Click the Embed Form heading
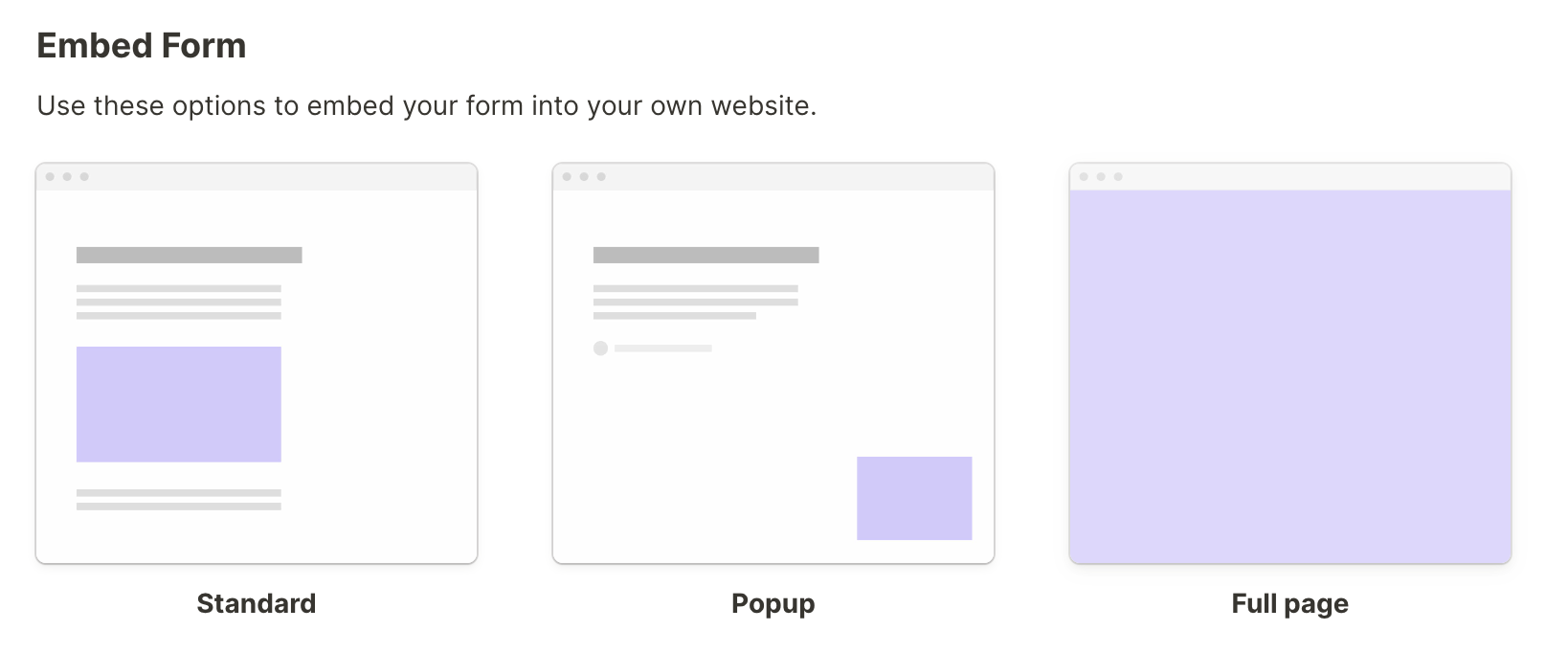1568x653 pixels. pyautogui.click(x=142, y=46)
